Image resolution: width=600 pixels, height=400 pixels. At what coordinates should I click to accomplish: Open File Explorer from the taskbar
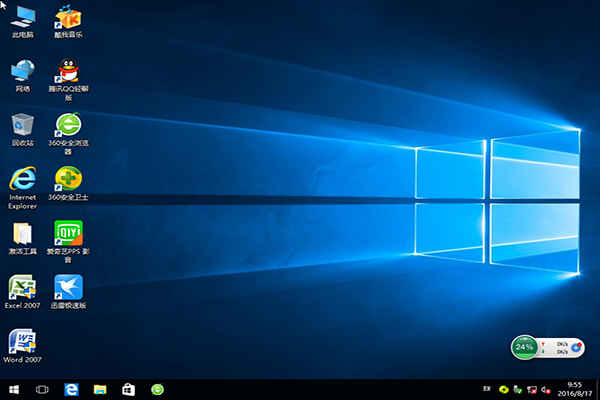point(100,389)
